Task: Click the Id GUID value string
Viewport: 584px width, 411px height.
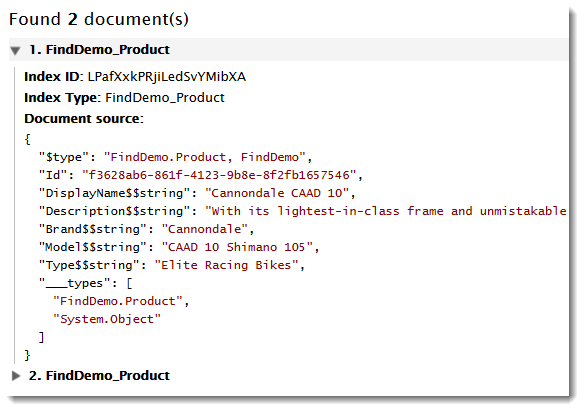Action: [x=219, y=175]
